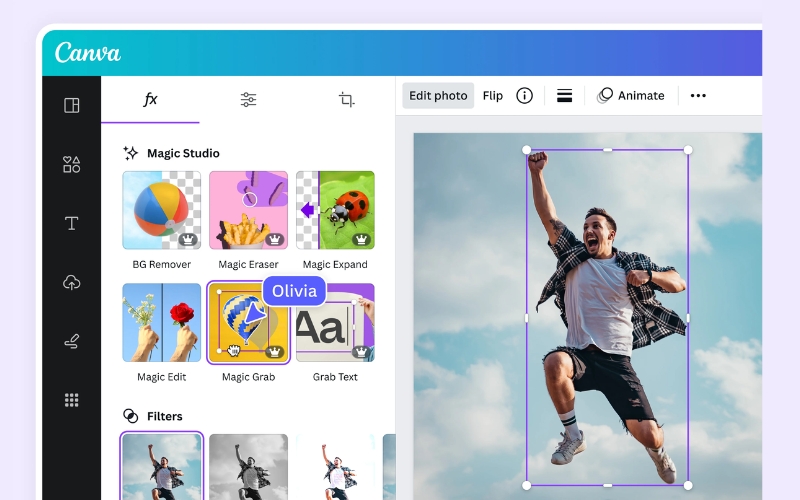Click the Filters overlapping circles icon

pyautogui.click(x=131, y=416)
